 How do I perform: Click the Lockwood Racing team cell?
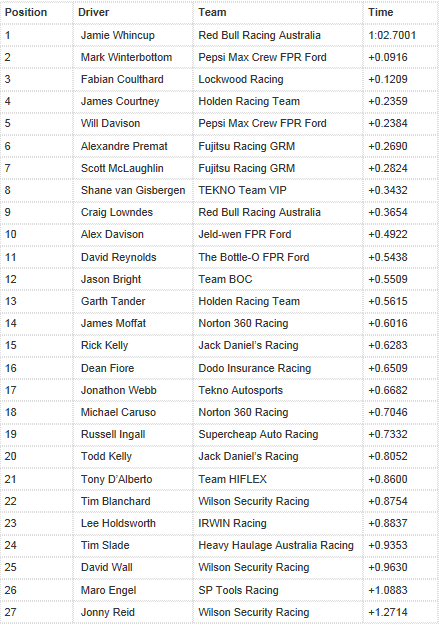pos(241,79)
